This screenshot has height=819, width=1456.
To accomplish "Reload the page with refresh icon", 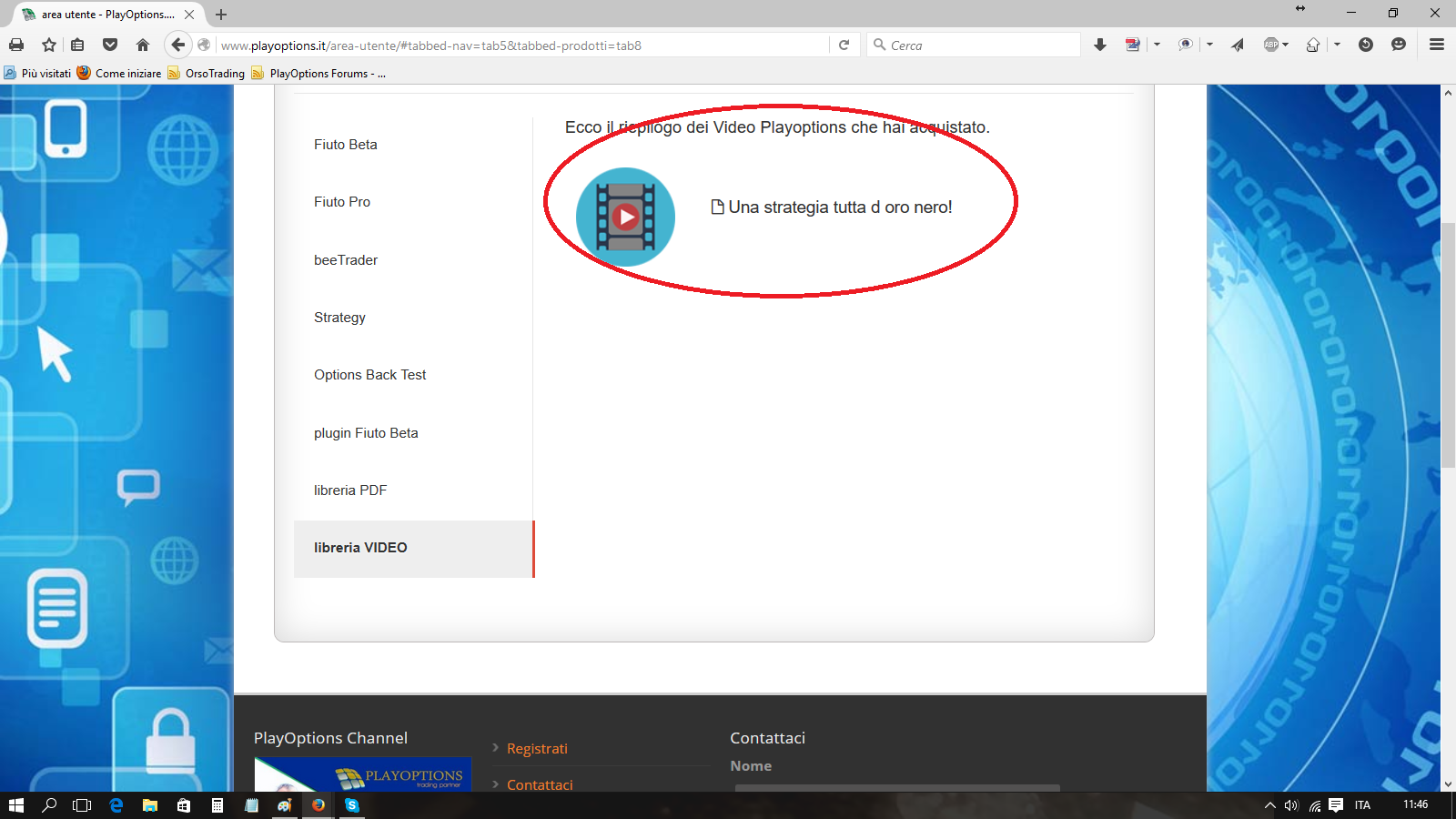I will pos(844,45).
